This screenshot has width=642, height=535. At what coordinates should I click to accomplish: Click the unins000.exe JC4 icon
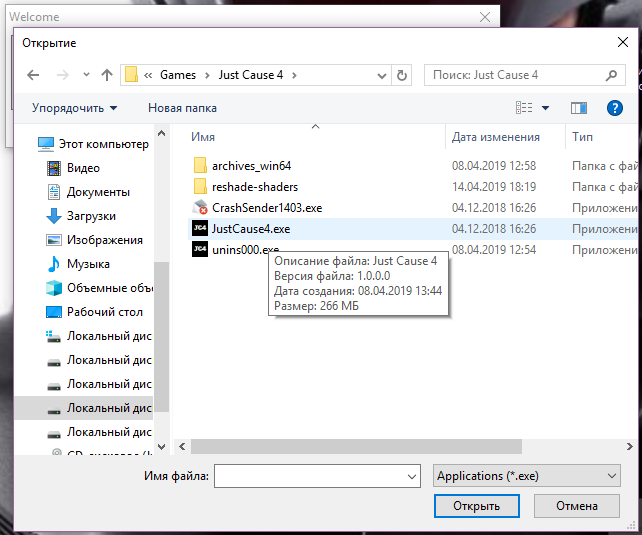tap(200, 250)
